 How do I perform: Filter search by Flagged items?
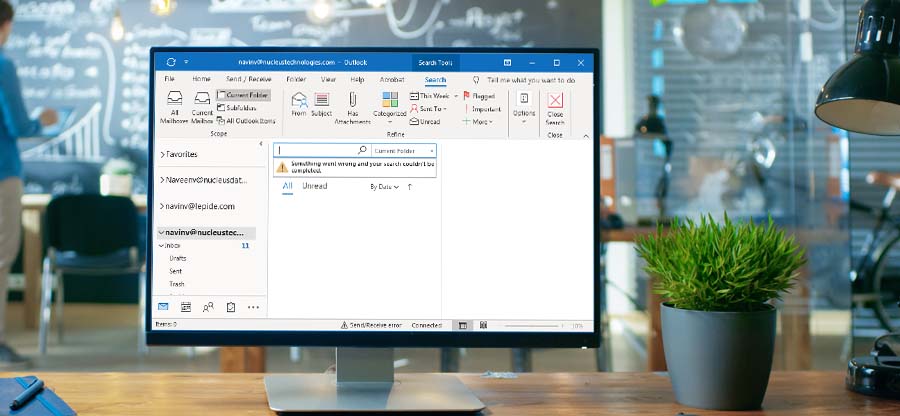point(479,96)
